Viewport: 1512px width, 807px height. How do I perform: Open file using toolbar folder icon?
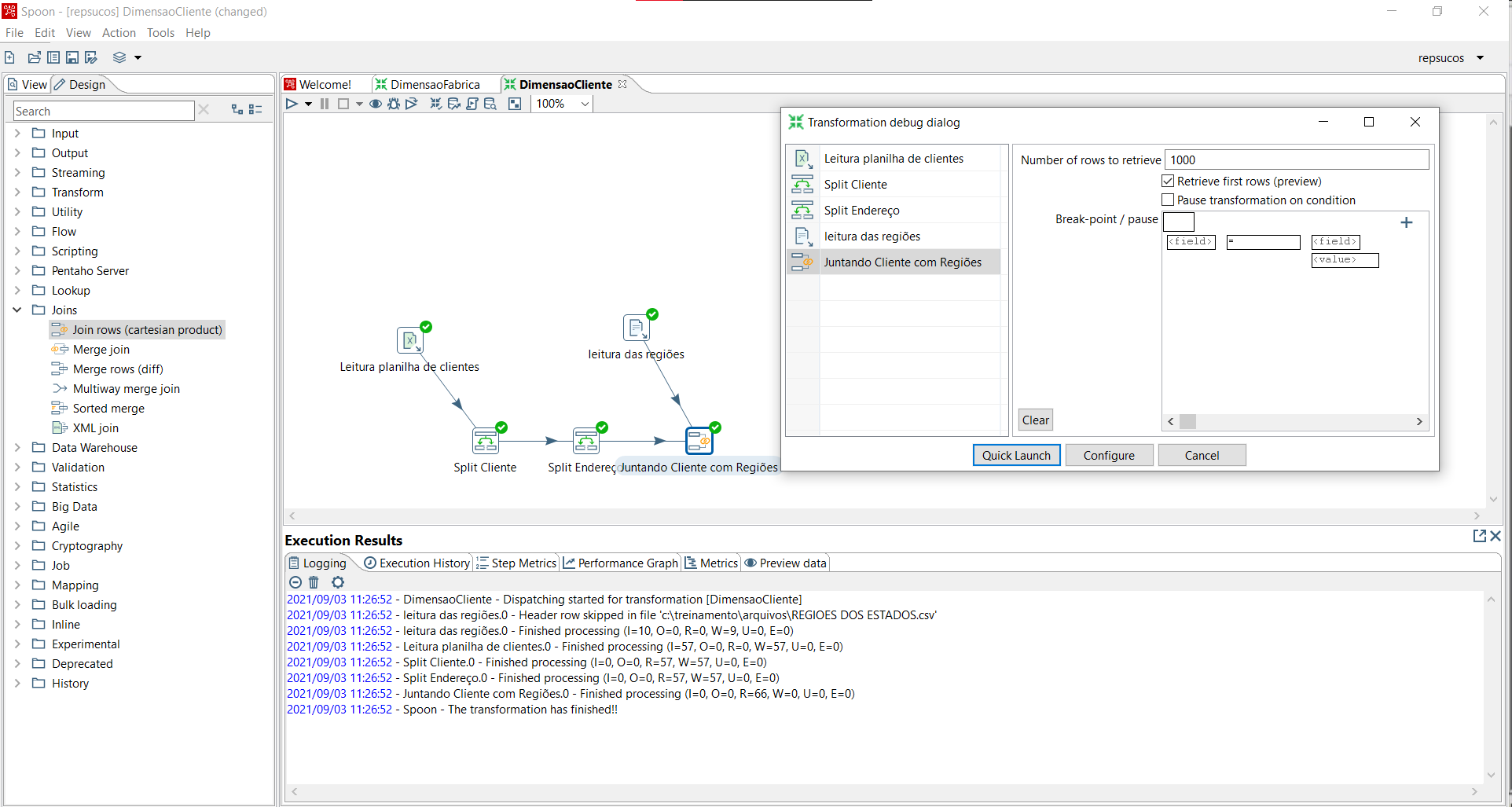pos(34,57)
